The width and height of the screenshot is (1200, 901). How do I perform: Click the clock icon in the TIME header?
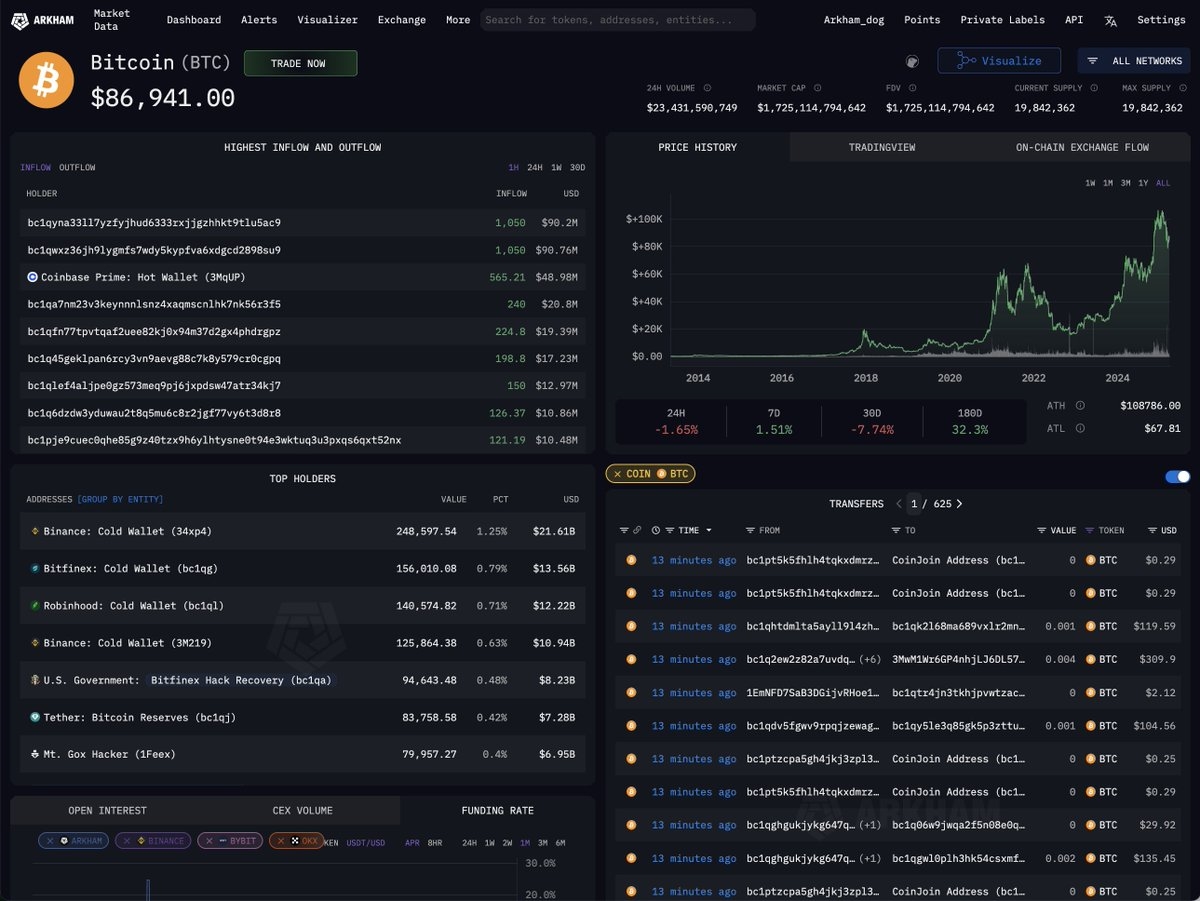tap(656, 530)
